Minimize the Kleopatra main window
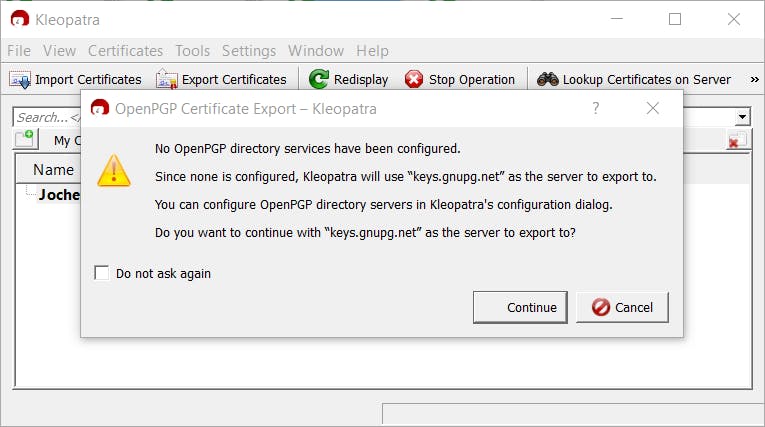Viewport: 765px width, 427px height. (617, 19)
